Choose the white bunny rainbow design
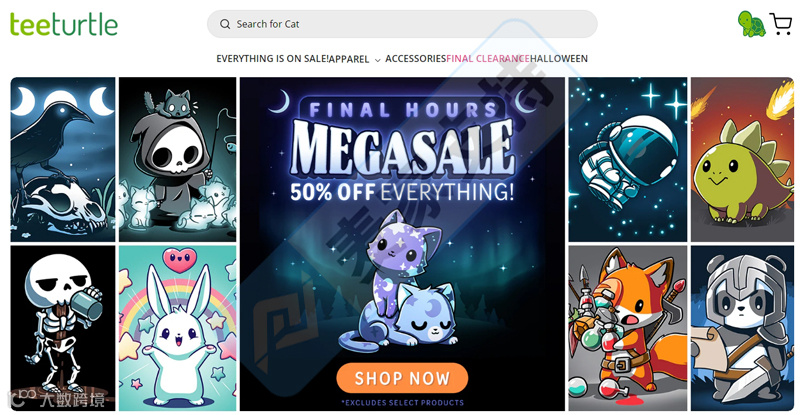This screenshot has width=800, height=415. [178, 328]
